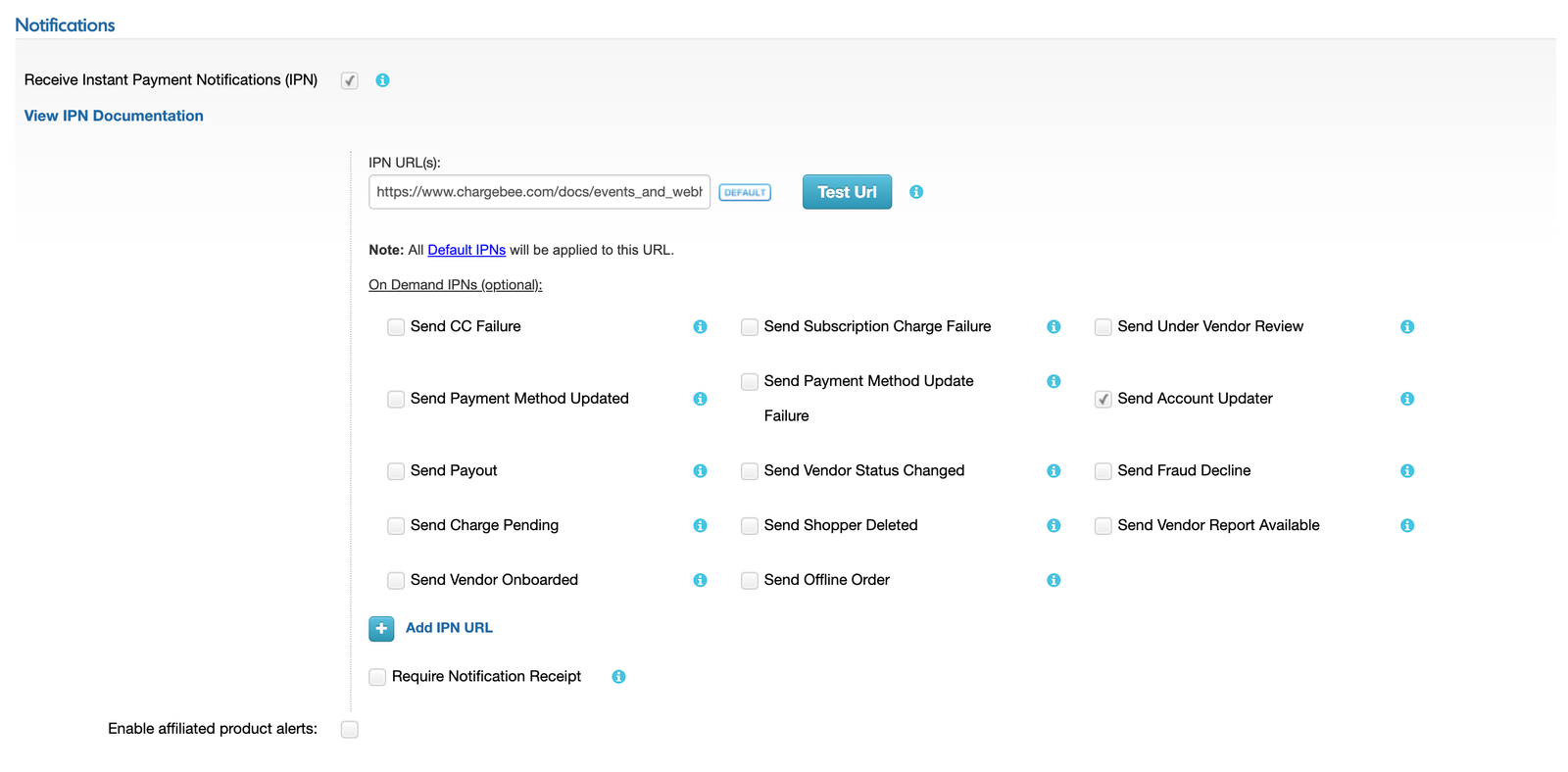Screen dimensions: 1568x772
Task: Show info for Send Payment Method Updated
Action: (700, 399)
